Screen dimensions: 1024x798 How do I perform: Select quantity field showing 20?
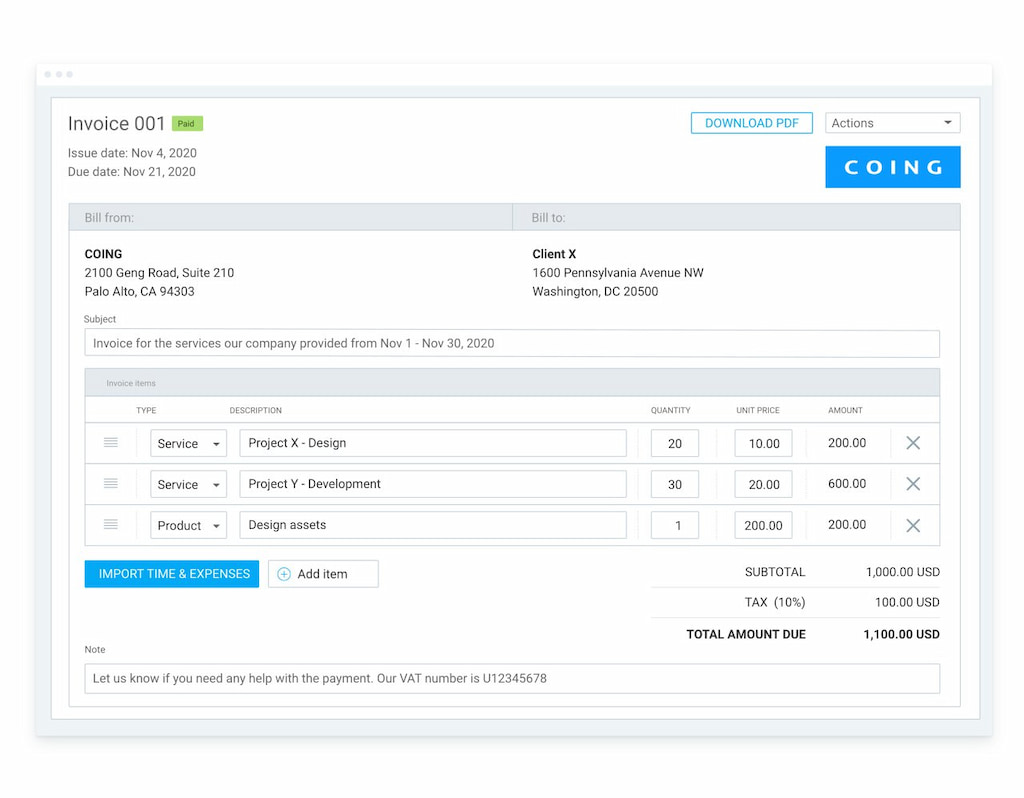point(674,444)
